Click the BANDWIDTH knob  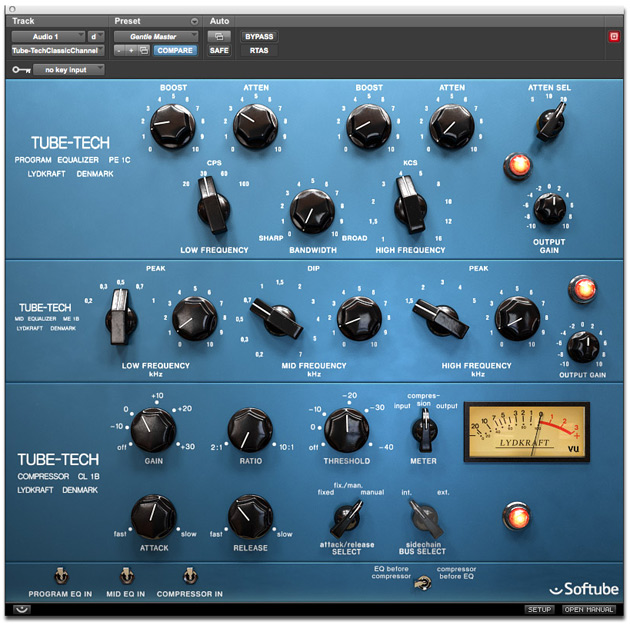click(312, 211)
